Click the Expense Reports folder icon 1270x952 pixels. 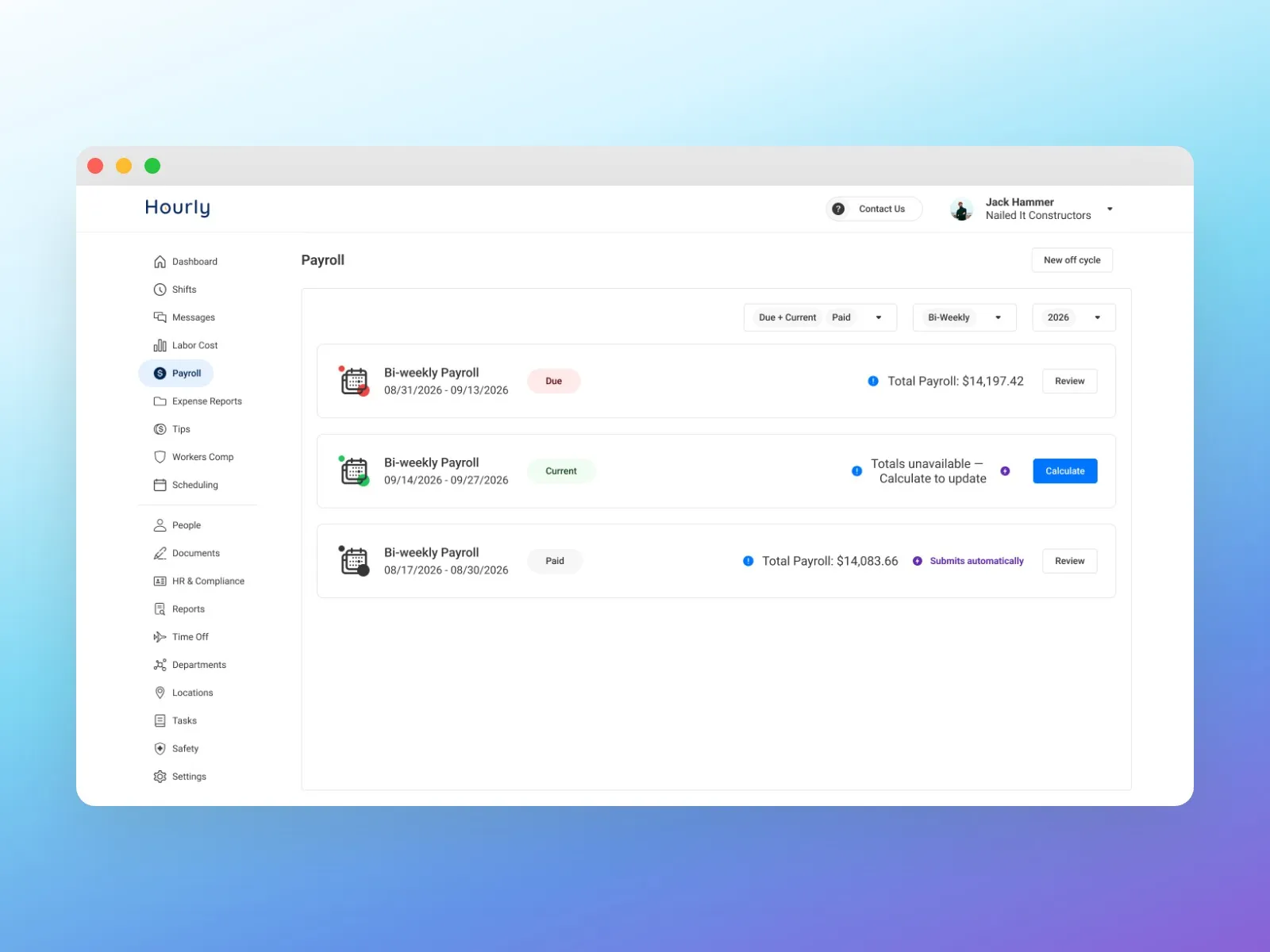[x=160, y=401]
